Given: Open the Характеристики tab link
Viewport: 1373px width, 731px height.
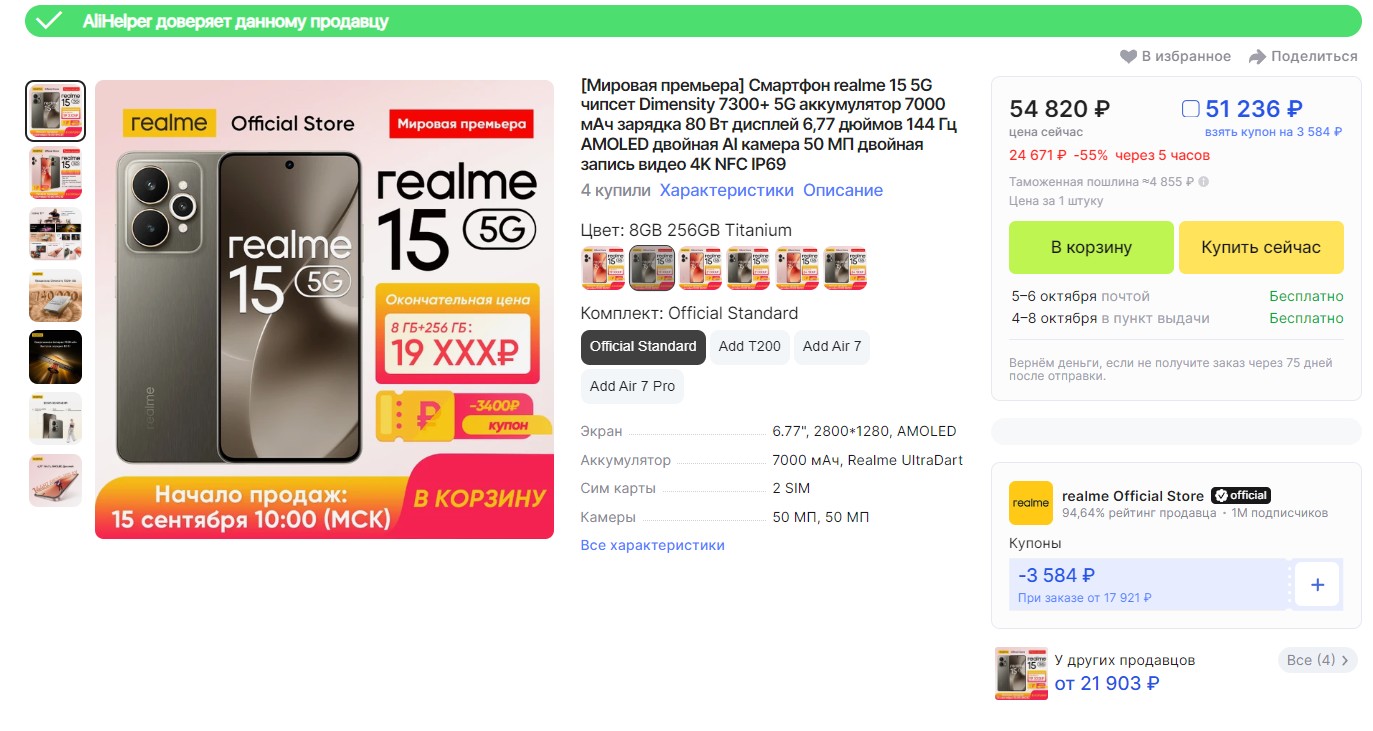Looking at the screenshot, I should [x=726, y=191].
